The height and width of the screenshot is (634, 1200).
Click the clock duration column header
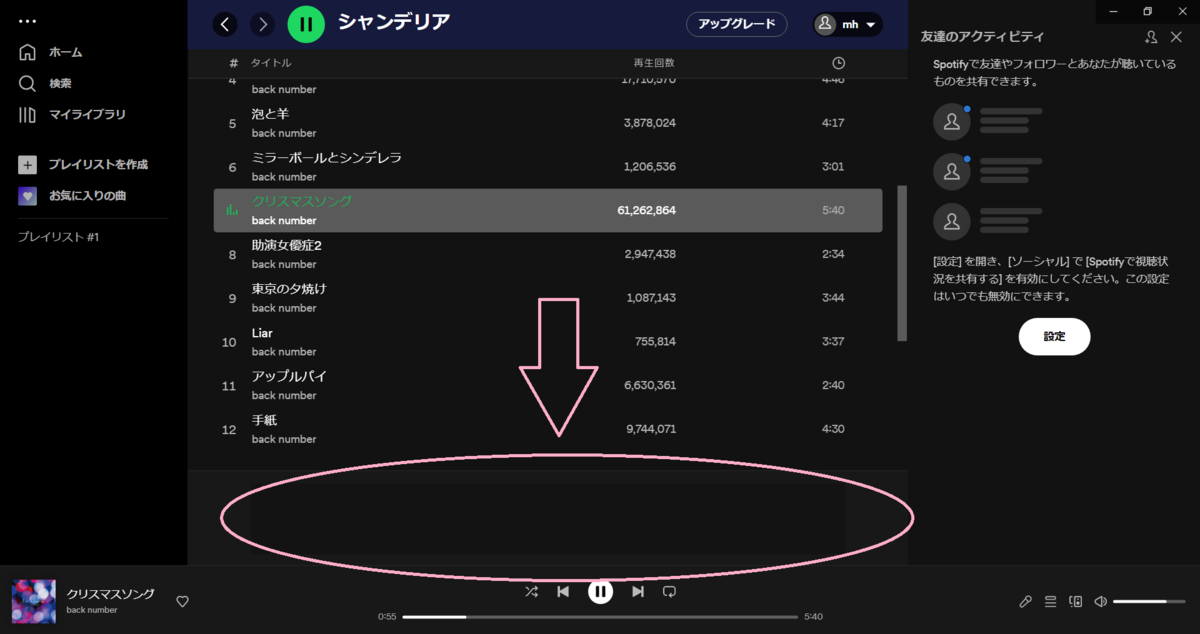click(x=838, y=63)
